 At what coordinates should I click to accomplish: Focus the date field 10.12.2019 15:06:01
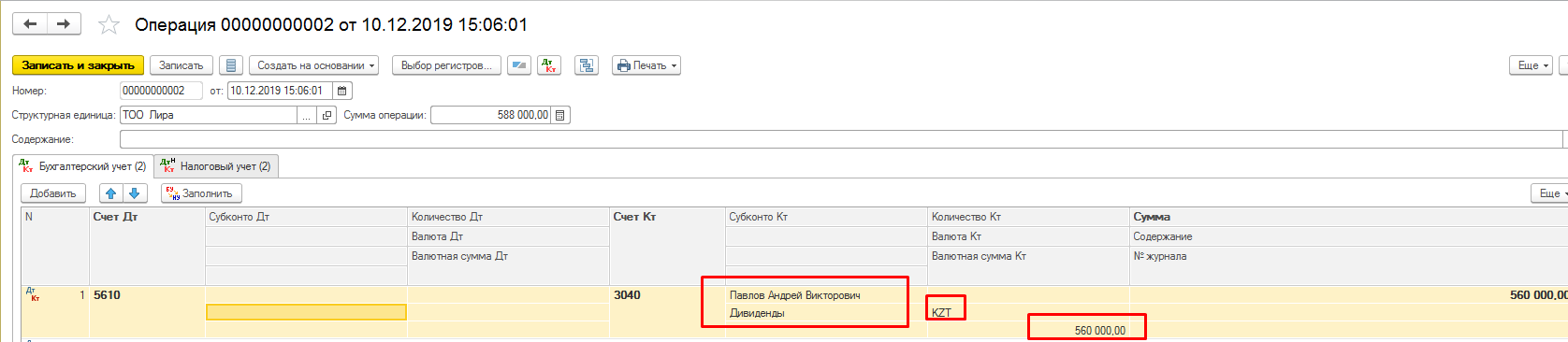coord(281,91)
